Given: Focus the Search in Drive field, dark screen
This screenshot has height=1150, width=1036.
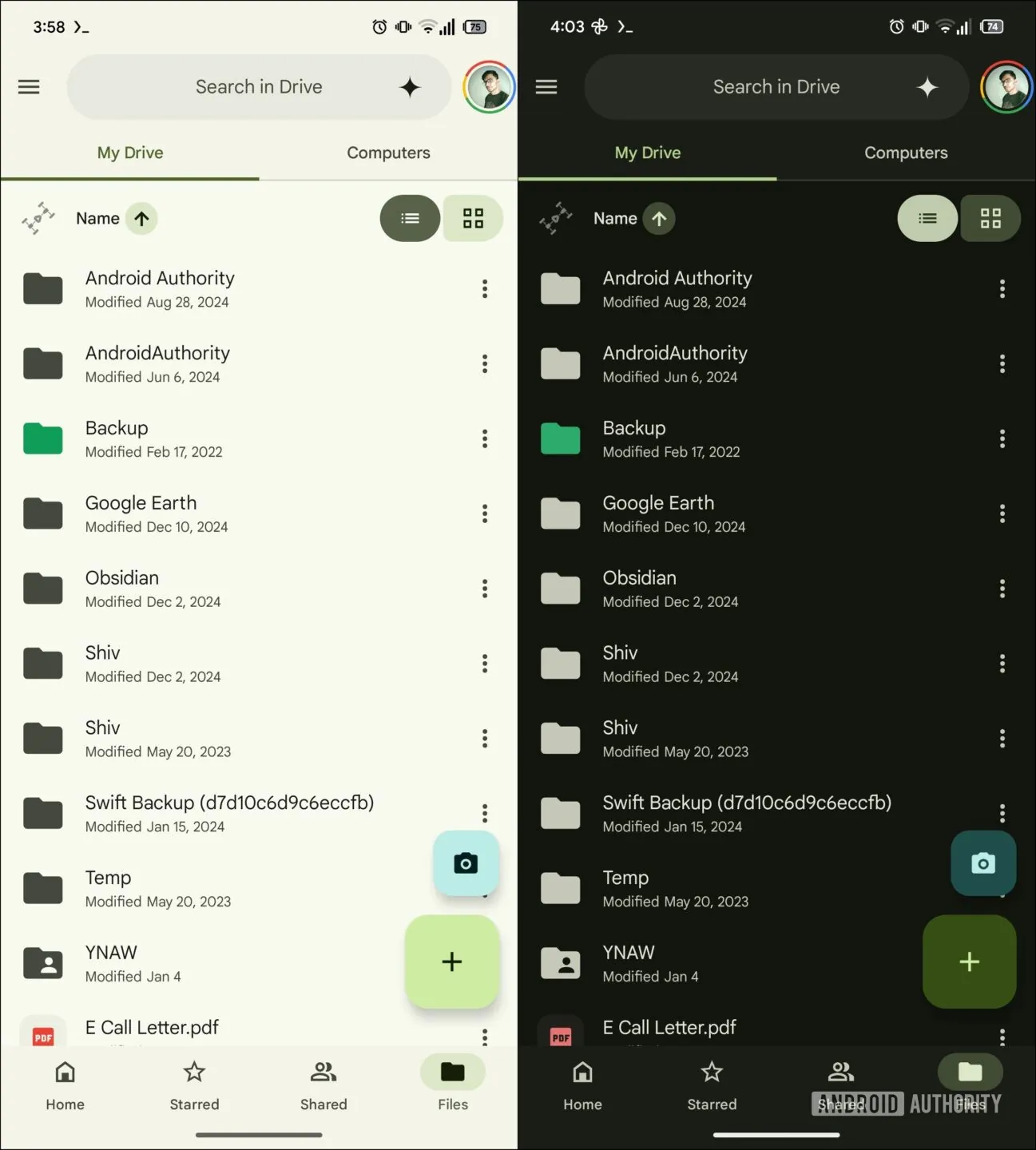Looking at the screenshot, I should pos(776,87).
